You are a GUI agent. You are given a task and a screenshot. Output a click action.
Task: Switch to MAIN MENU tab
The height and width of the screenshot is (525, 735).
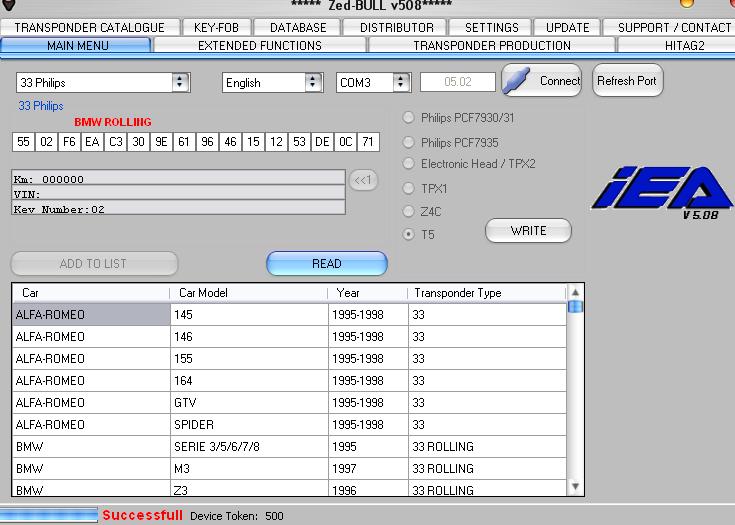pyautogui.click(x=76, y=45)
